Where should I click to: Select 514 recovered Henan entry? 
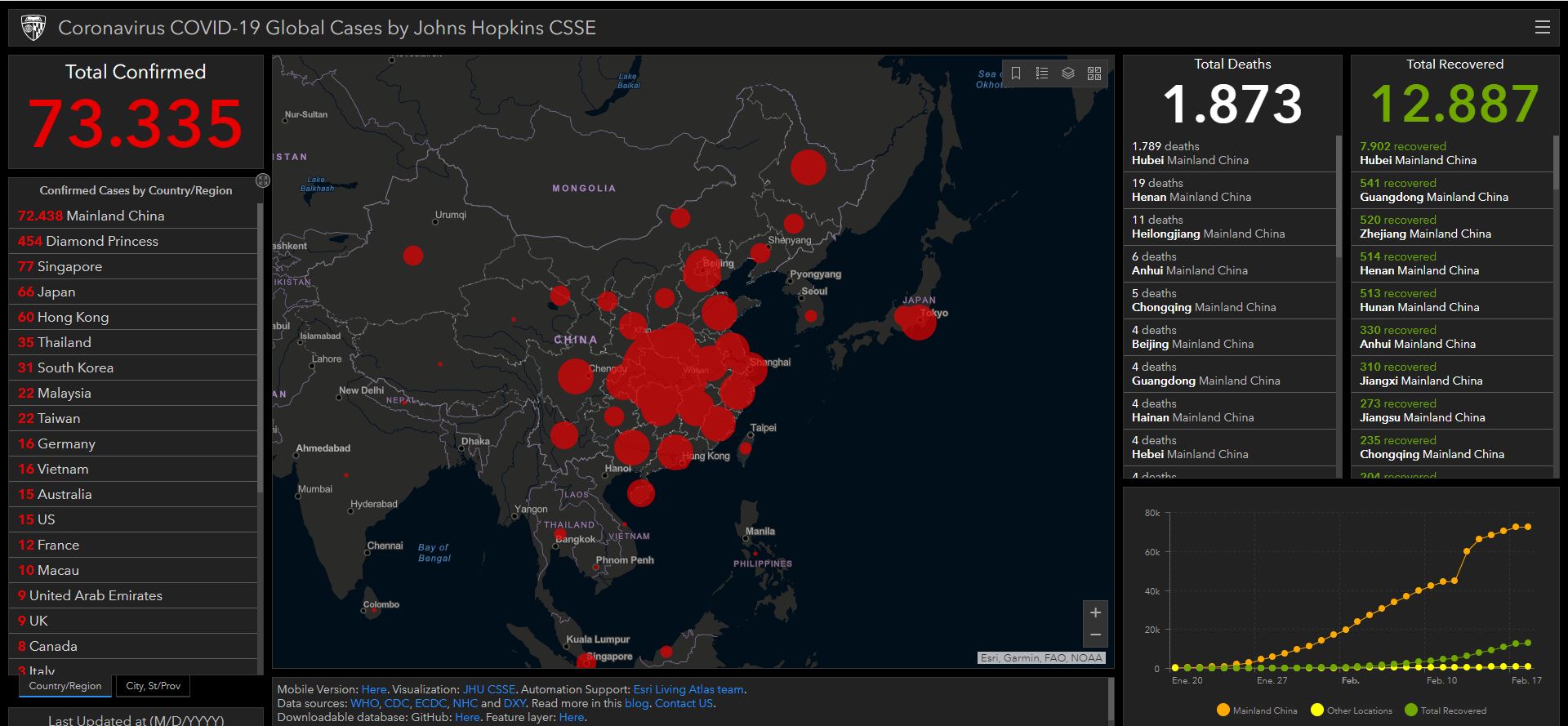coord(1453,264)
